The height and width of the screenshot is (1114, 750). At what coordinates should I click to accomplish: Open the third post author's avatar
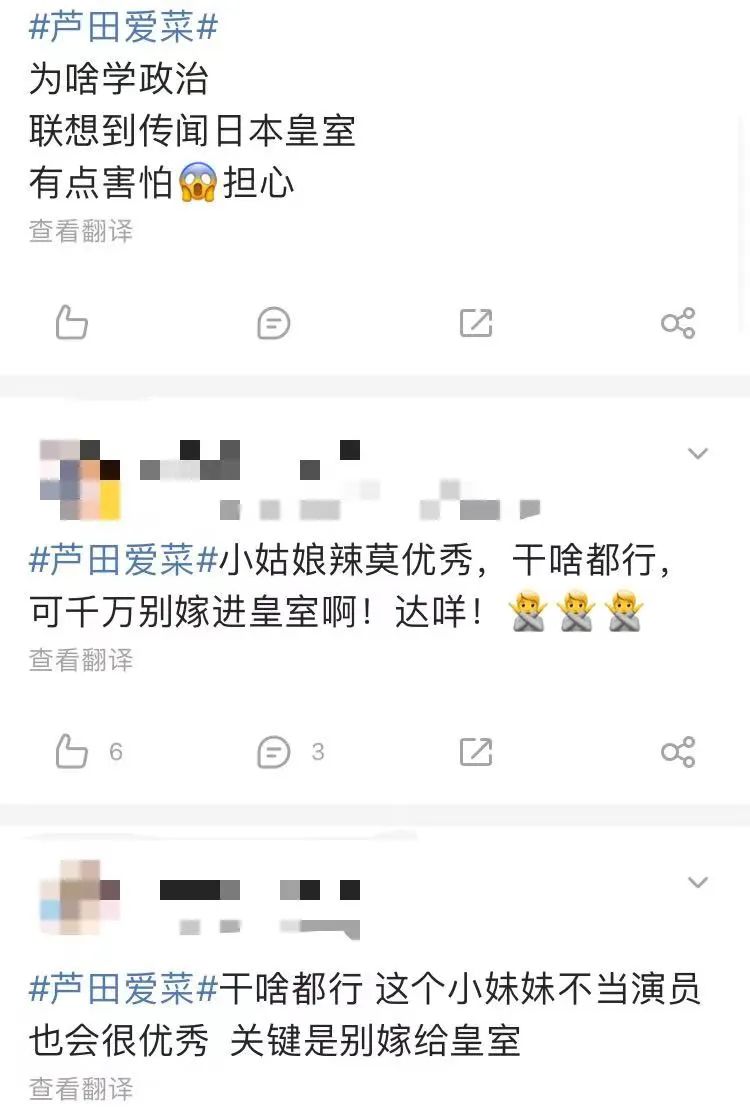pyautogui.click(x=80, y=897)
